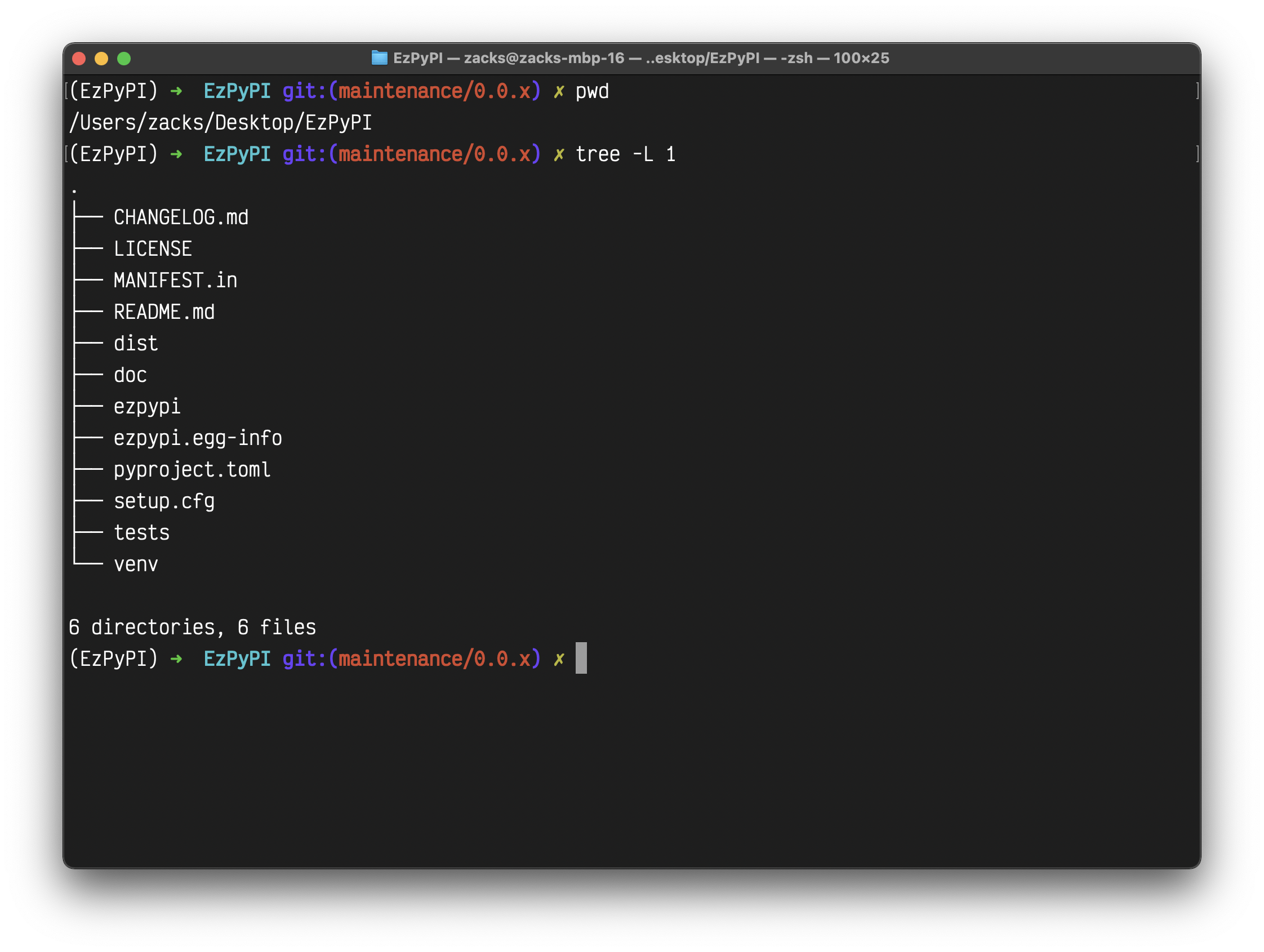This screenshot has height=952, width=1264.
Task: Click the folder icon in the title bar
Action: point(379,58)
